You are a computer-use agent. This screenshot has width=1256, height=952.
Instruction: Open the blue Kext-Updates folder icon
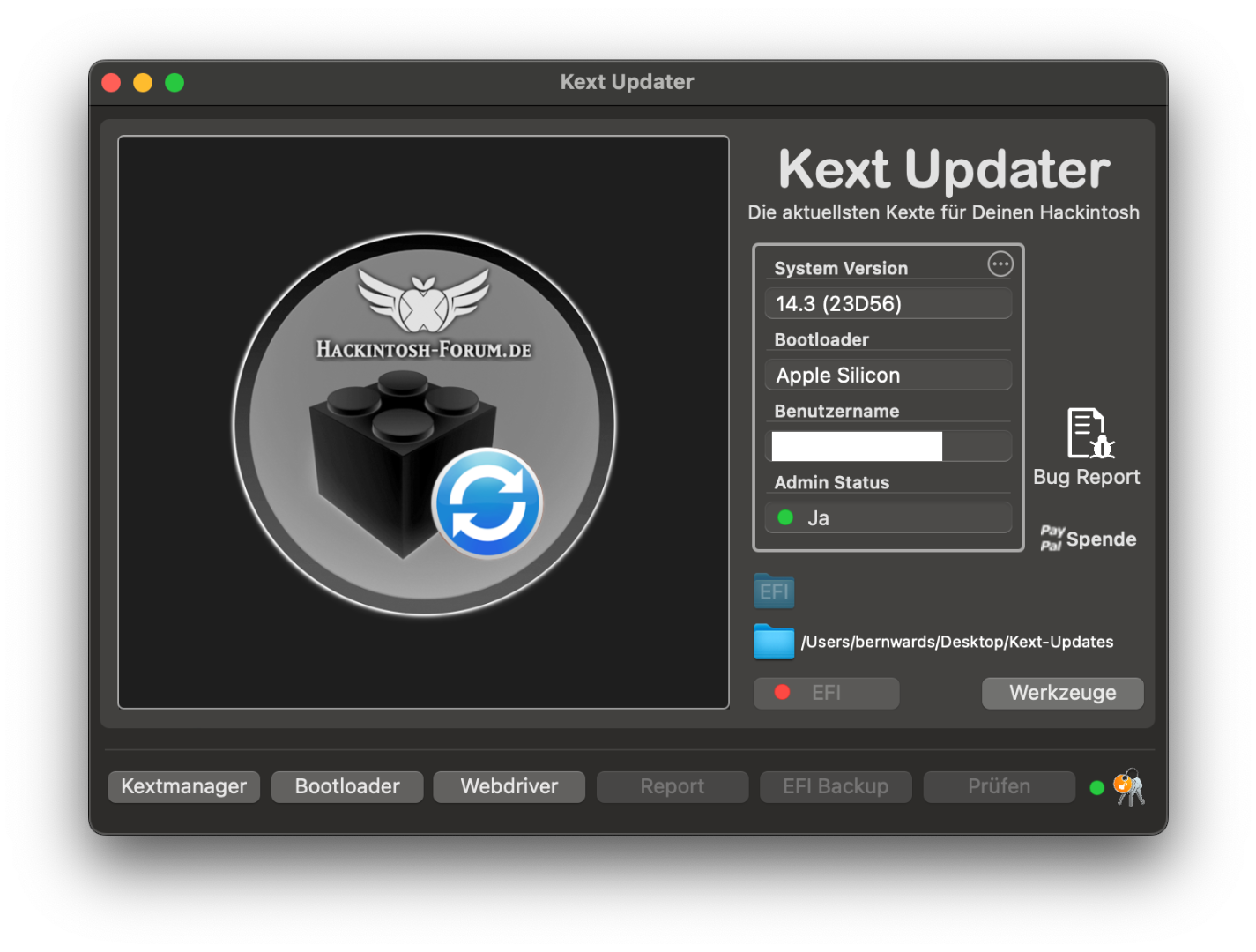[x=774, y=641]
